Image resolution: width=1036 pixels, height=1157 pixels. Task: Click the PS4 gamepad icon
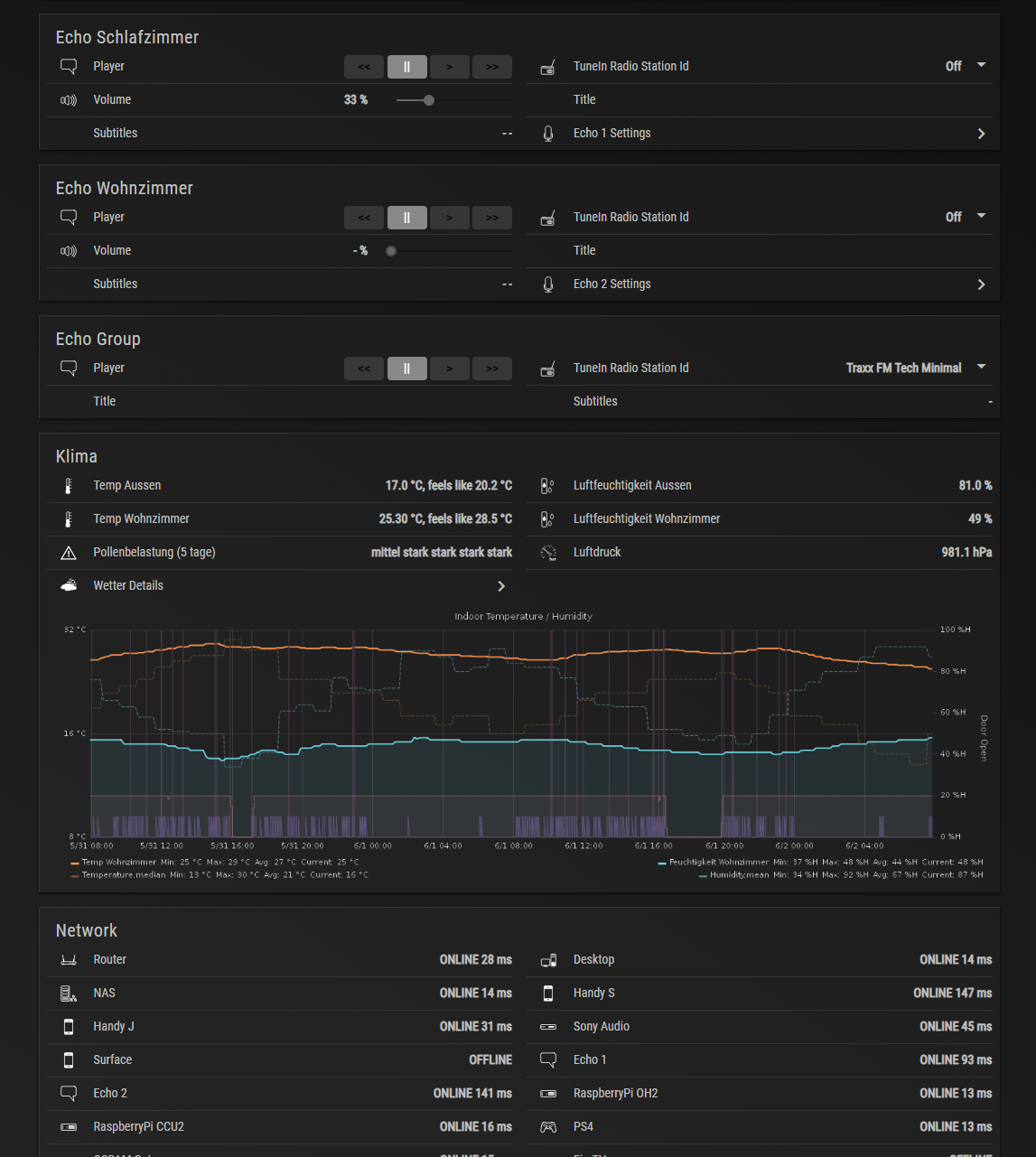coord(547,1127)
